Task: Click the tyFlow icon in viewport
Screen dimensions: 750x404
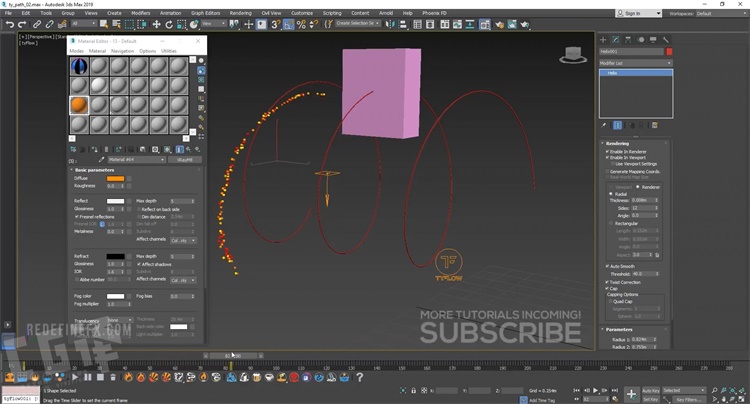Action: (x=449, y=264)
